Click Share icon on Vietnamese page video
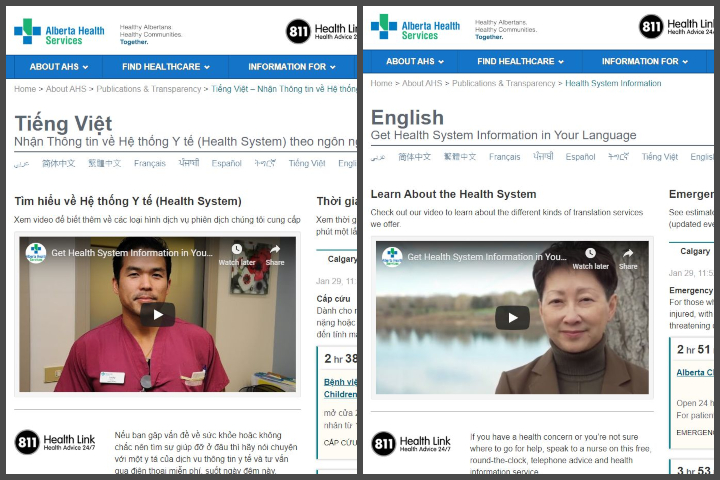720x480 pixels. 275,254
